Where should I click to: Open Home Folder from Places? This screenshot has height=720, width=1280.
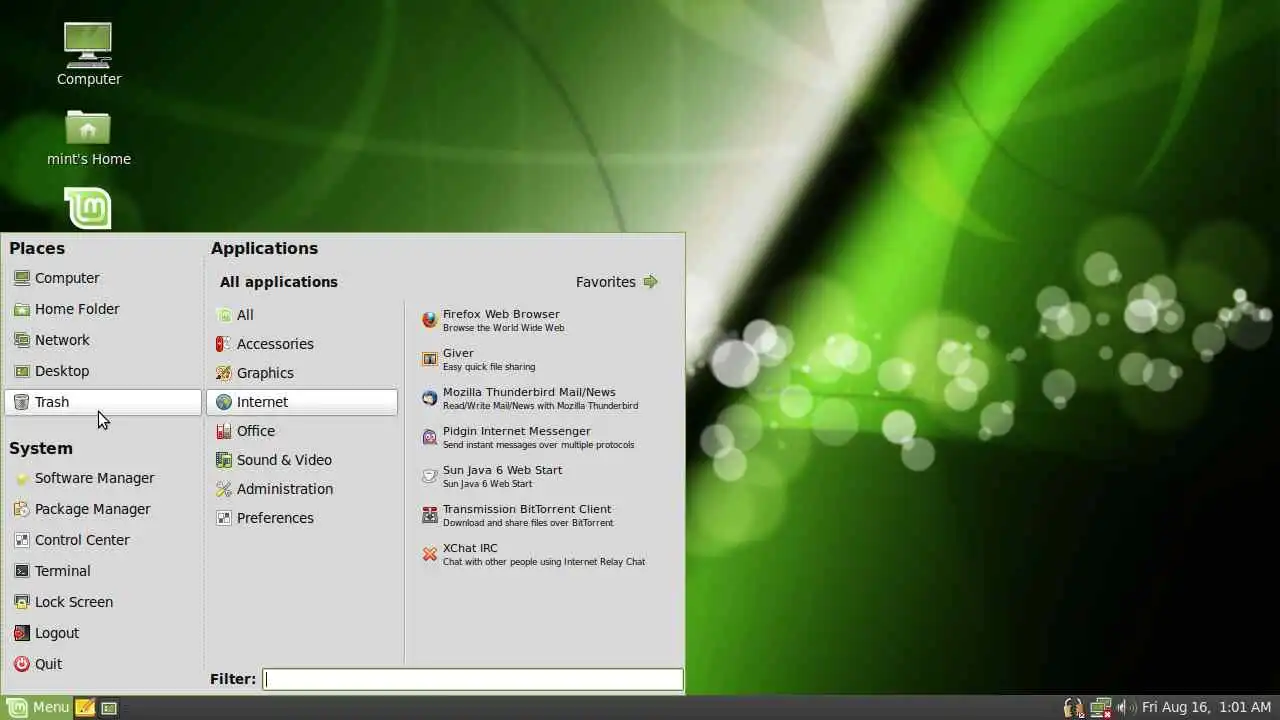click(103, 309)
